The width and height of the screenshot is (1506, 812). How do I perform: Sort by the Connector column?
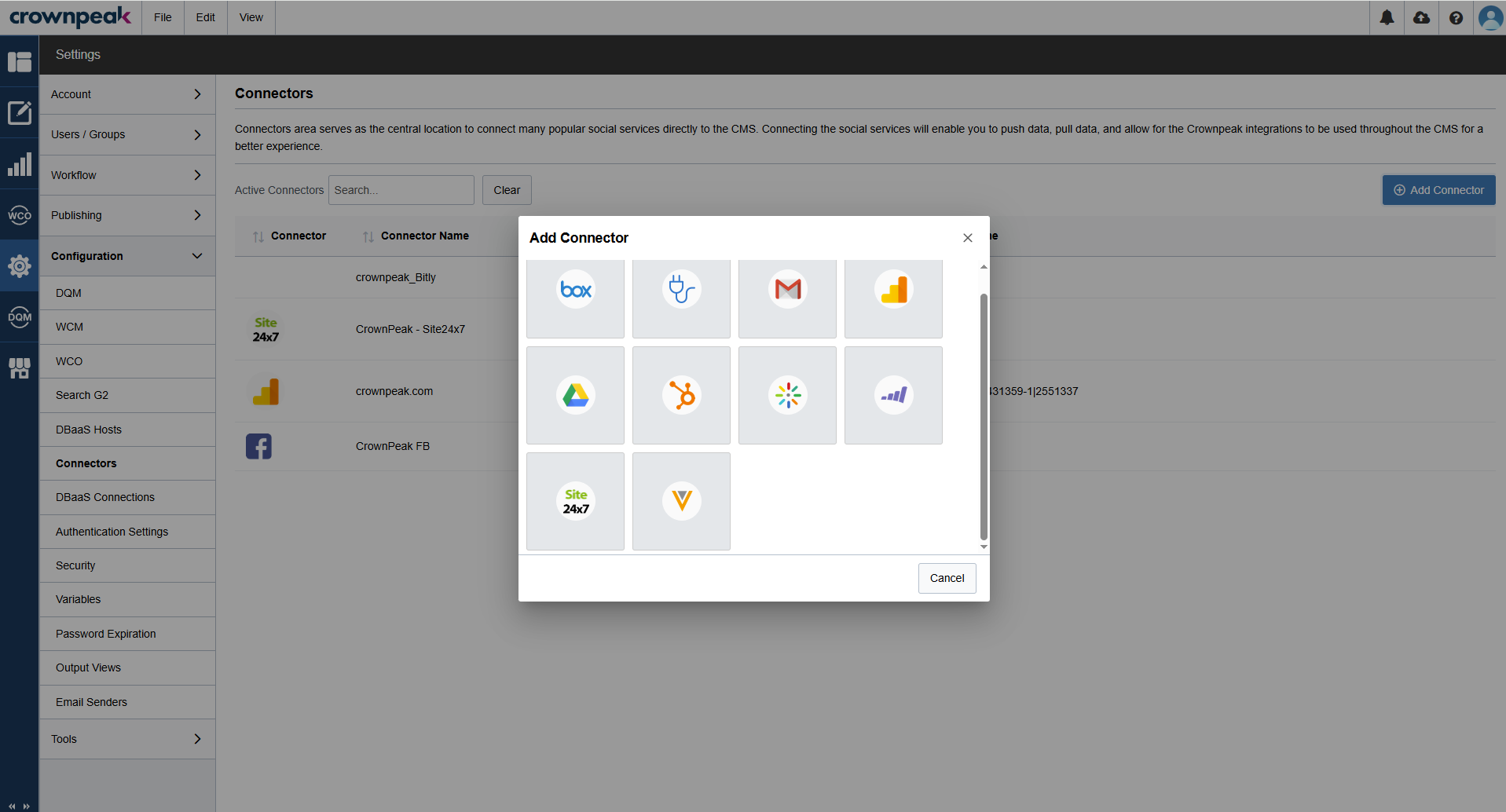click(x=289, y=236)
